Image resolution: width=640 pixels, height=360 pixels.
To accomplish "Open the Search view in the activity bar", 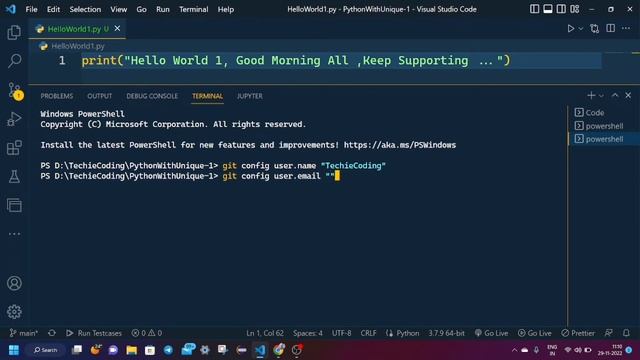I will pos(14,61).
